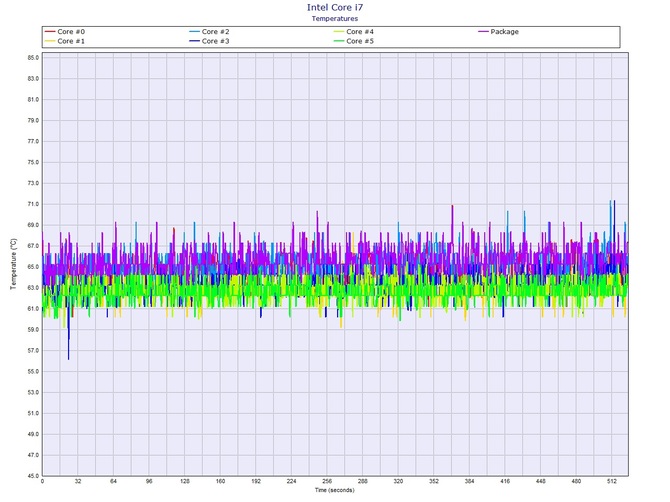Image resolution: width=670 pixels, height=502 pixels.
Task: Click the 512 x-axis tick label
Action: [611, 481]
